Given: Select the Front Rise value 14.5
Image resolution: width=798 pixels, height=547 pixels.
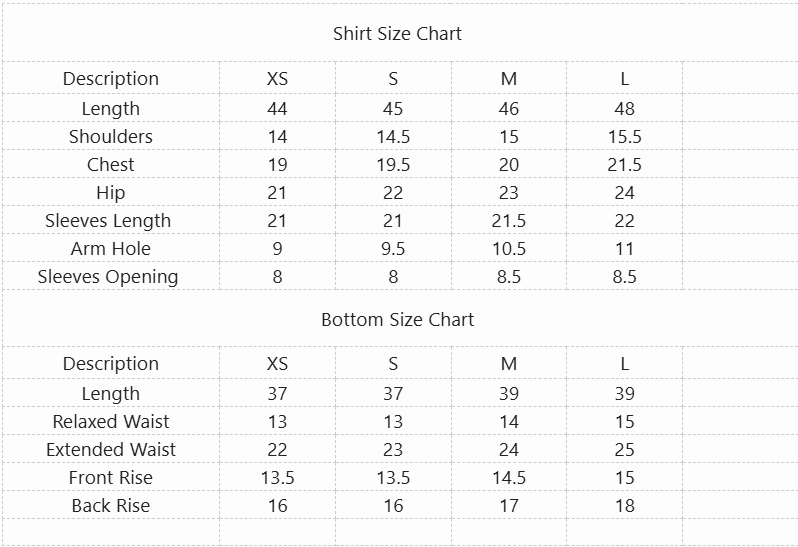Looking at the screenshot, I should point(509,478).
